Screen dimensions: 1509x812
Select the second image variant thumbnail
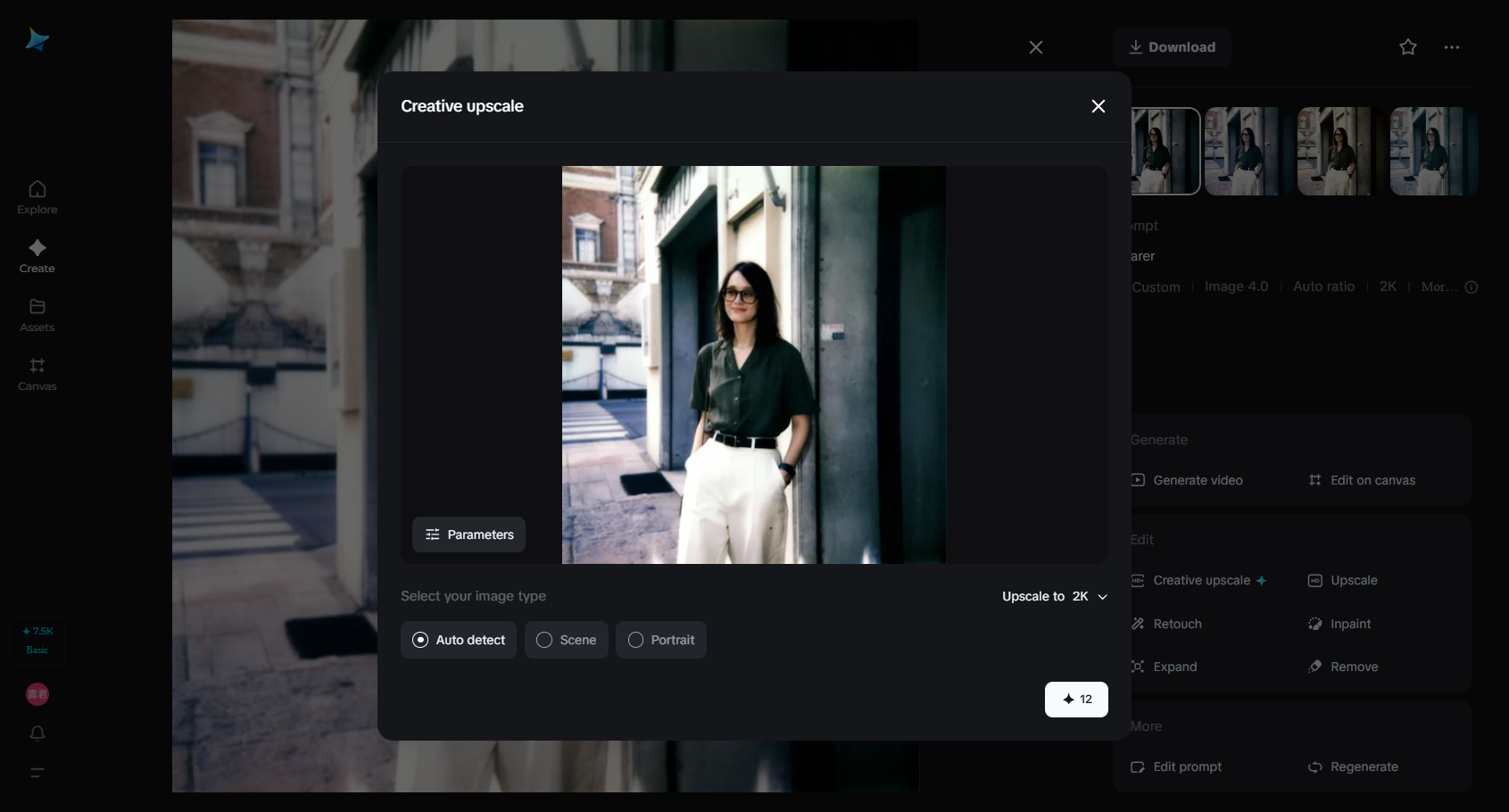pyautogui.click(x=1242, y=151)
